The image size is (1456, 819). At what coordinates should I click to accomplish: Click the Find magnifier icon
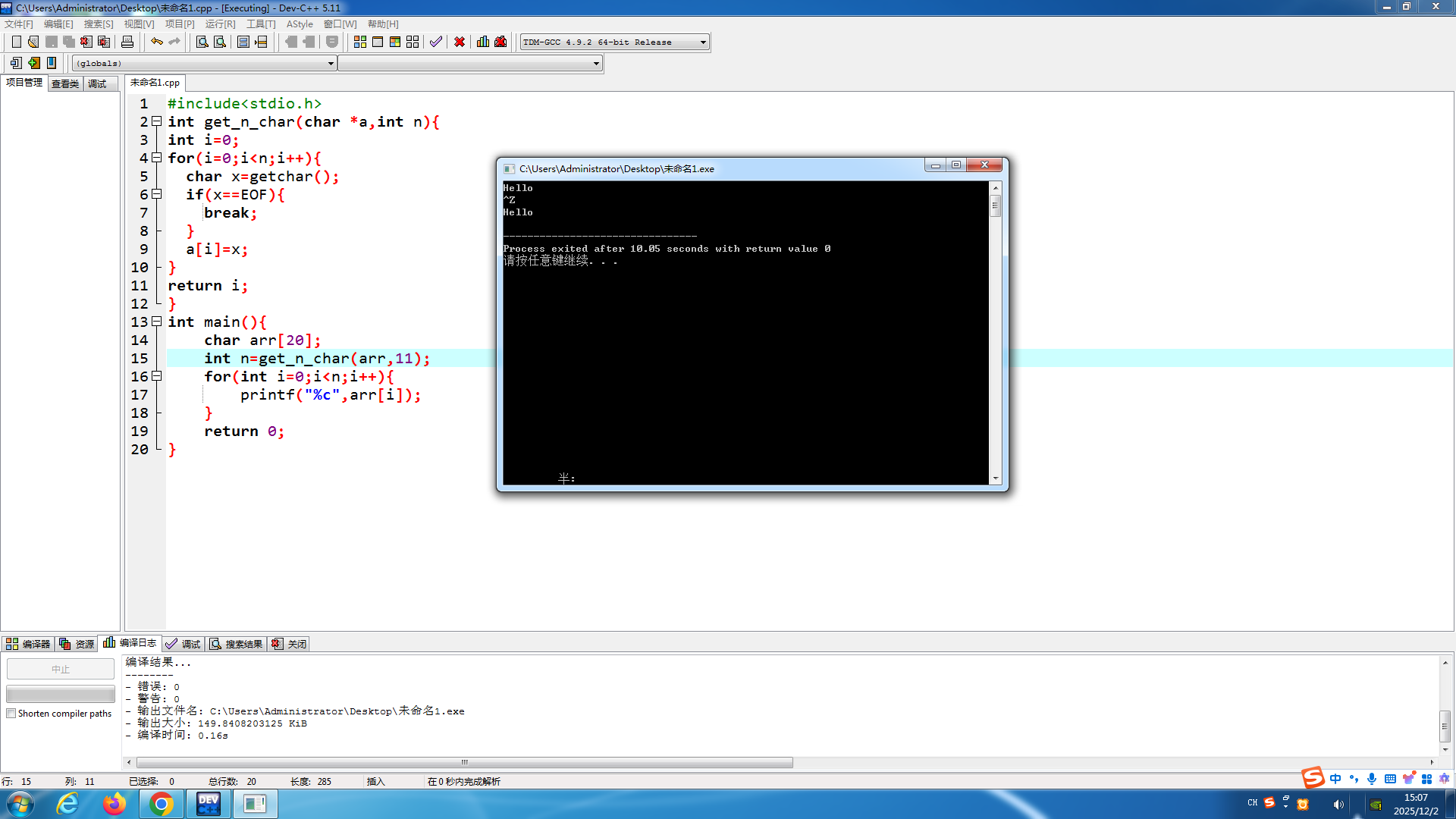coord(202,42)
